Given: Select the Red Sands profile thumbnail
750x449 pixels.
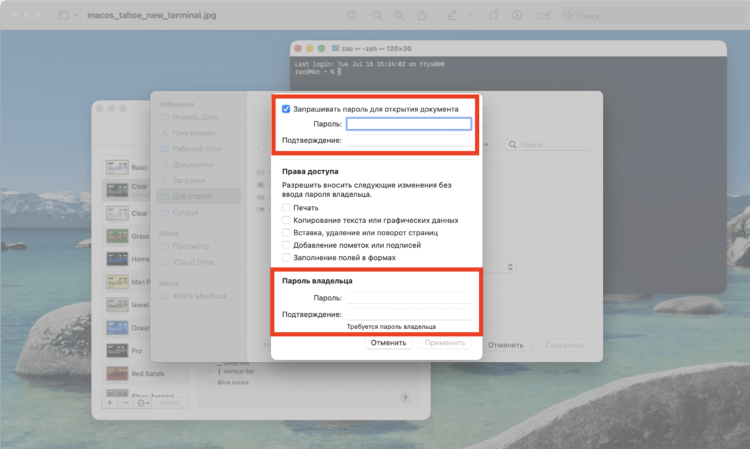Looking at the screenshot, I should (x=117, y=373).
